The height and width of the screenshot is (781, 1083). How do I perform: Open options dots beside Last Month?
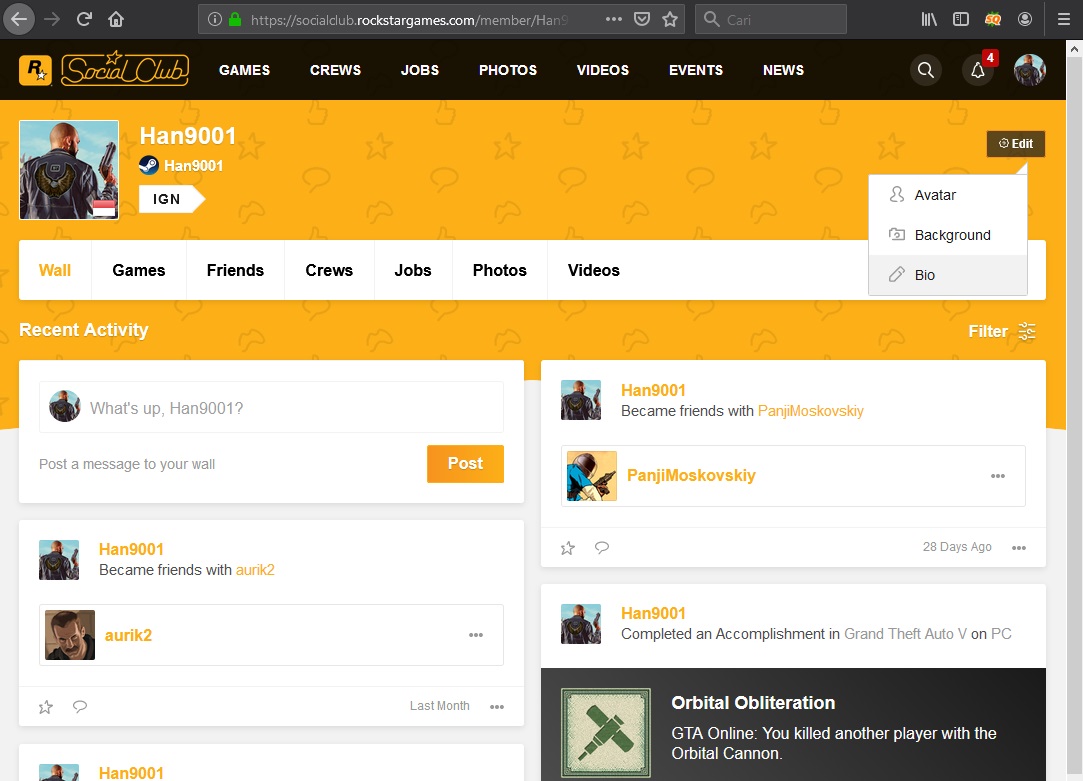tap(497, 706)
